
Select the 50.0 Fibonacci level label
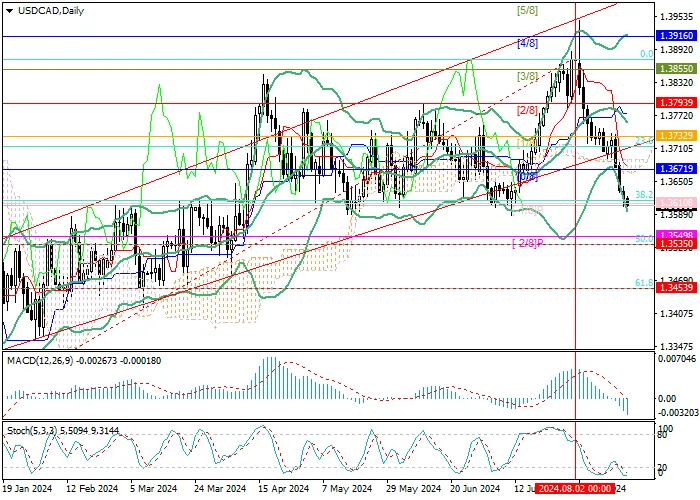click(x=644, y=239)
